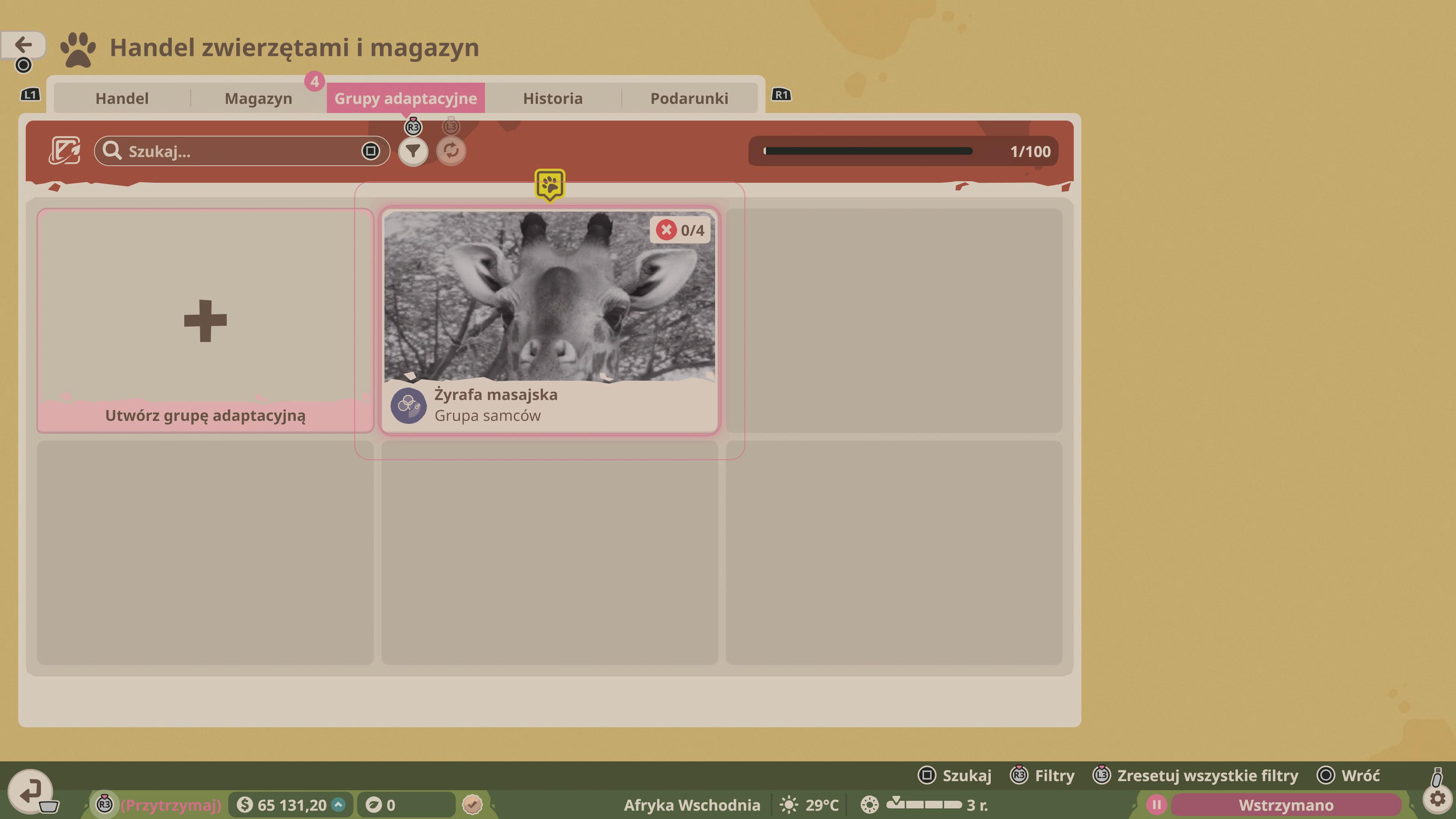Click the red X status on 0/4 badge
The image size is (1456, 819).
(666, 230)
